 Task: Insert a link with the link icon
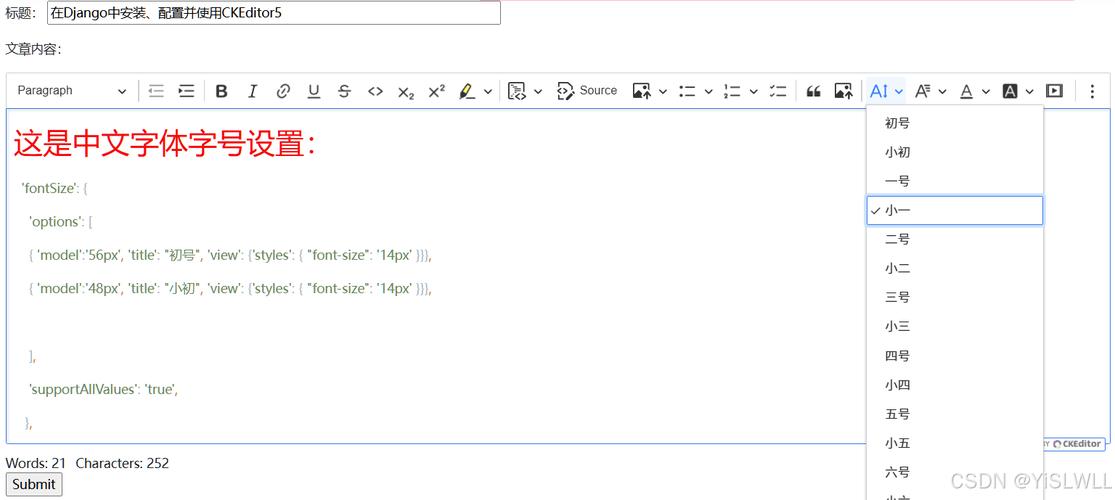(x=283, y=91)
